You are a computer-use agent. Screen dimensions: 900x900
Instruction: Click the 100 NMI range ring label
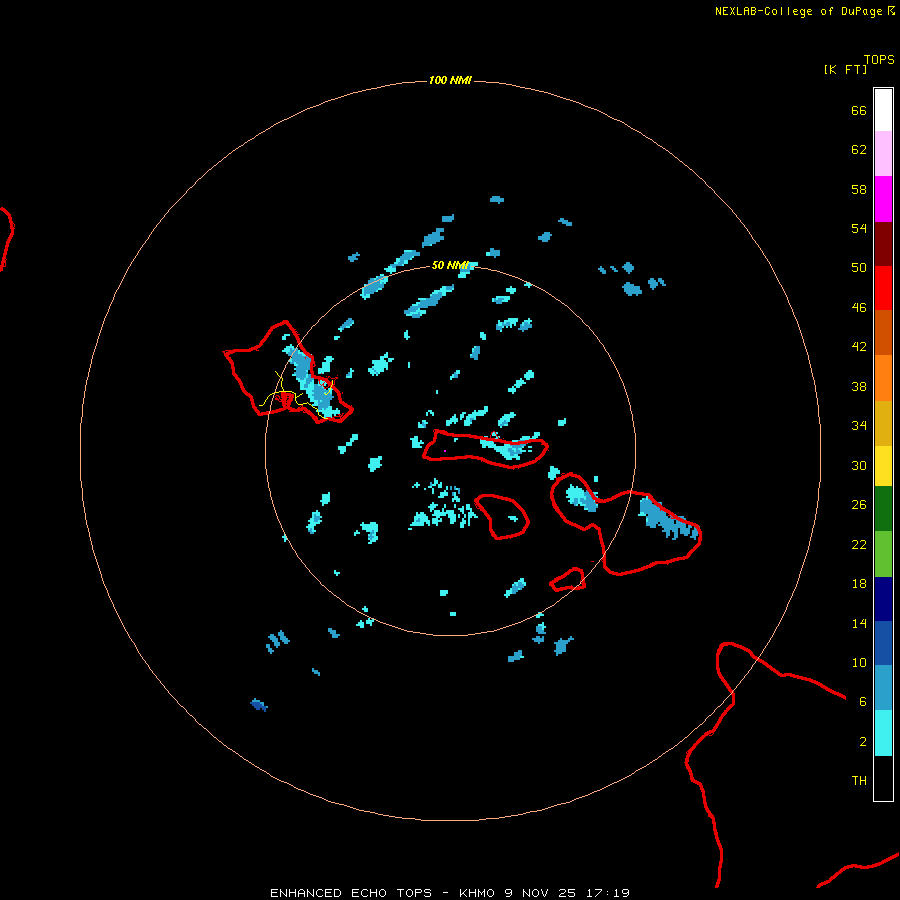tap(450, 80)
